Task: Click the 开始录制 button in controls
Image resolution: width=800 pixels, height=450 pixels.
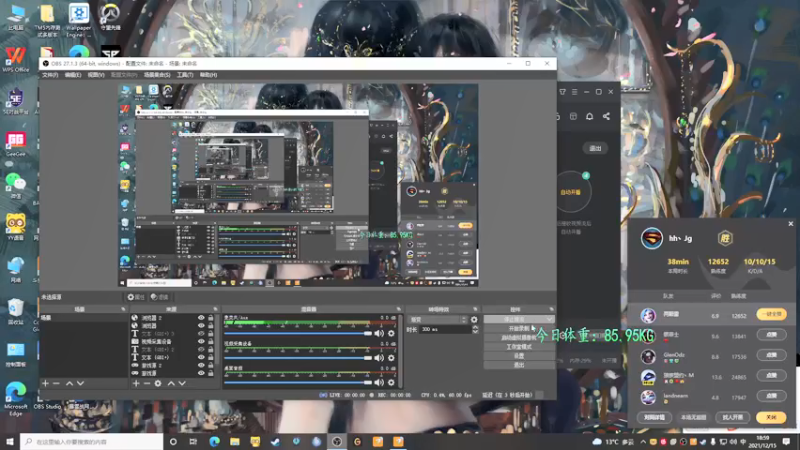Action: [x=518, y=328]
